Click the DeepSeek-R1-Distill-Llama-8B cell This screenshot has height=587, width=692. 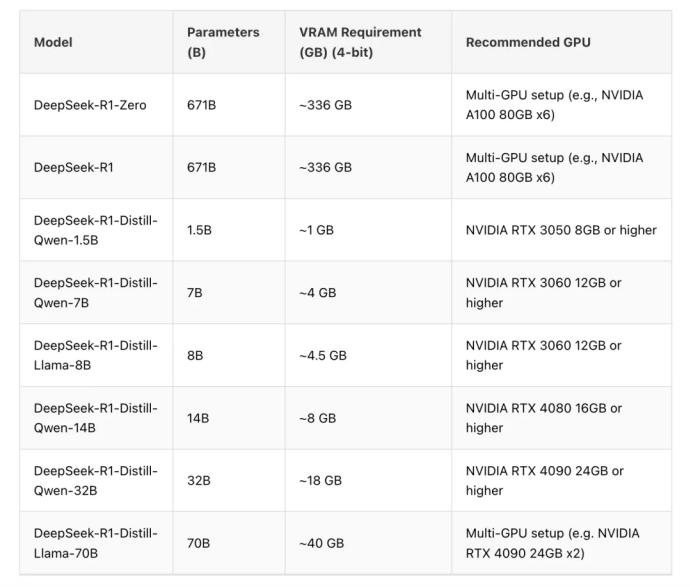tap(96, 355)
